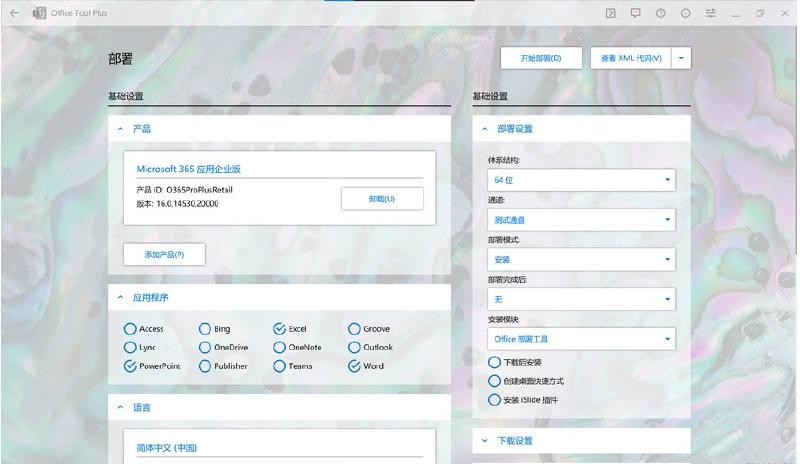Open the feedback chat icon
Screen dimensions: 800x464
[x=635, y=13]
